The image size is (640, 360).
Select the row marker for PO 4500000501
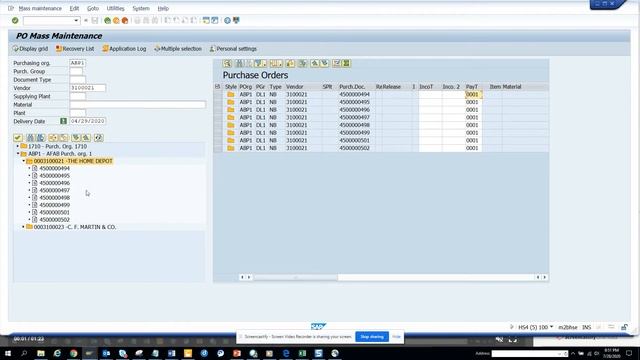pyautogui.click(x=218, y=140)
